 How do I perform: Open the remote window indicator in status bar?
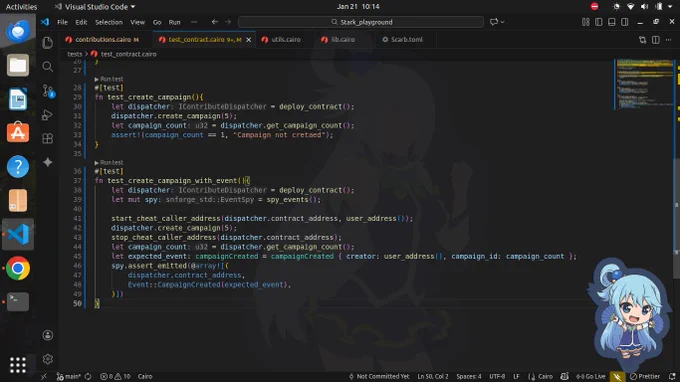[44, 376]
